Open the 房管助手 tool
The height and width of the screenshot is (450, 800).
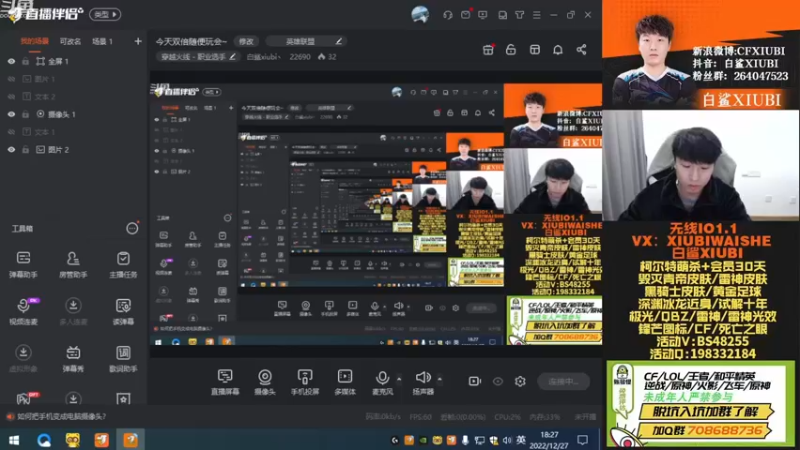click(73, 264)
